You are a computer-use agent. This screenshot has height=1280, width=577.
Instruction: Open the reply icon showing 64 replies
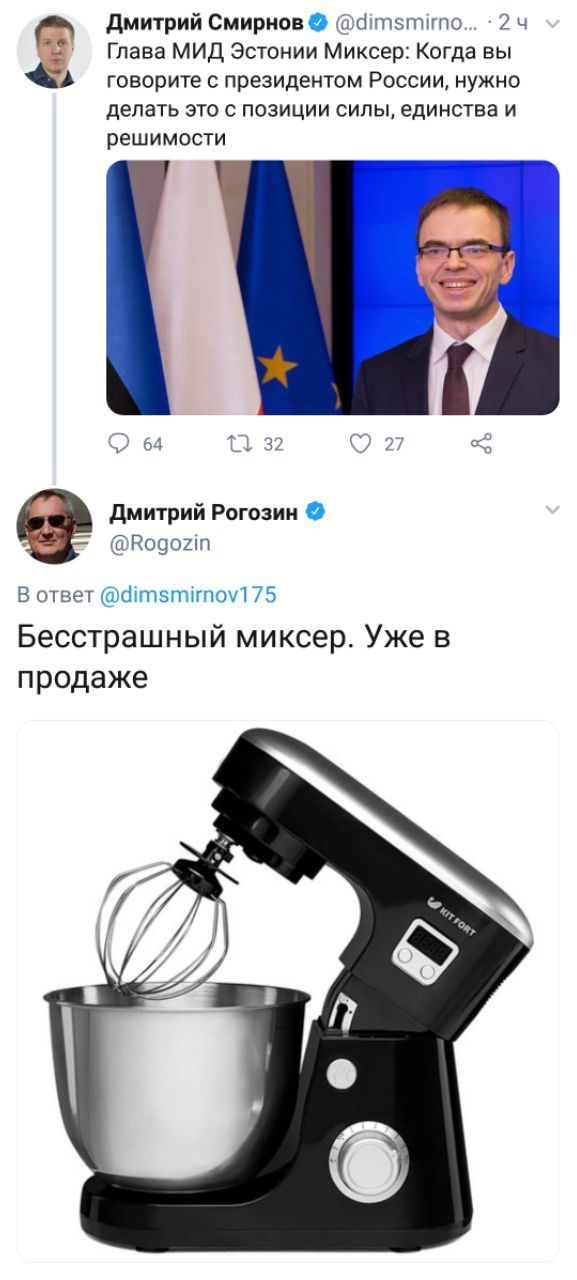[120, 444]
